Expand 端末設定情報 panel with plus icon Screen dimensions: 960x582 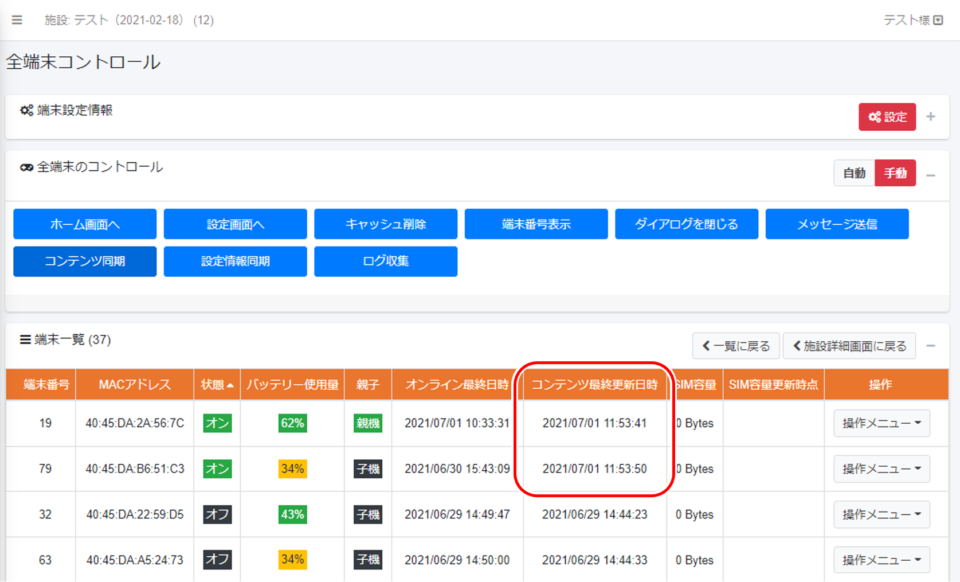931,117
